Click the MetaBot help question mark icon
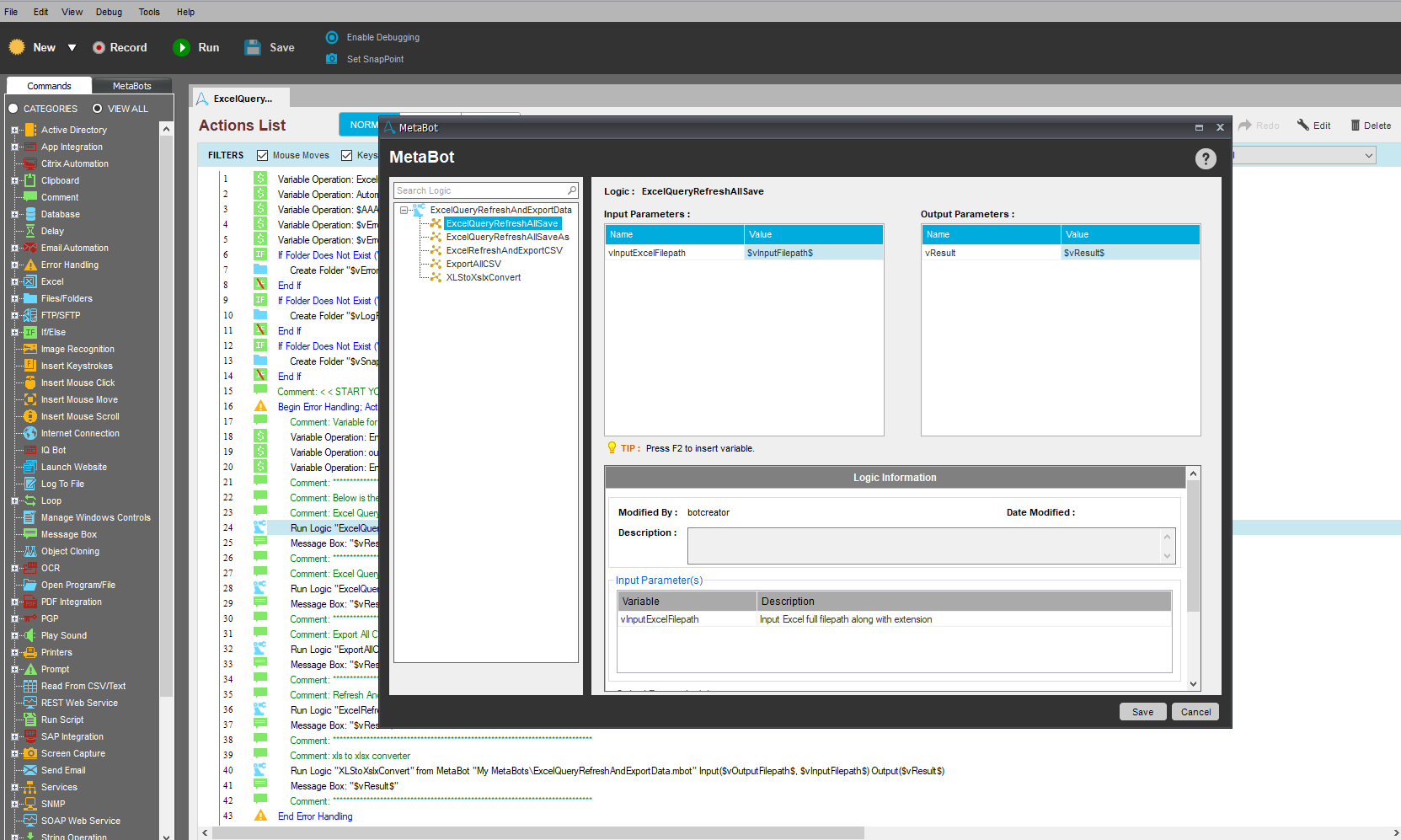 (1206, 158)
